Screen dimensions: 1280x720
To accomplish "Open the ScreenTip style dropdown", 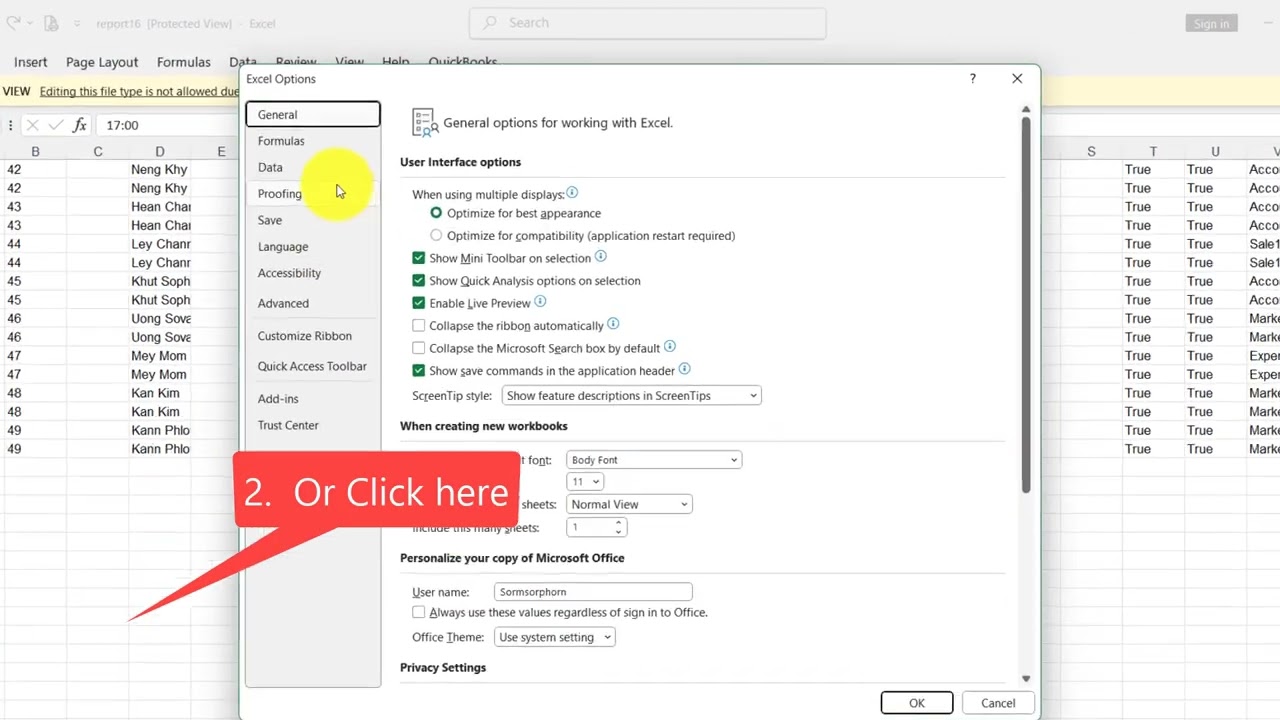I will point(631,396).
